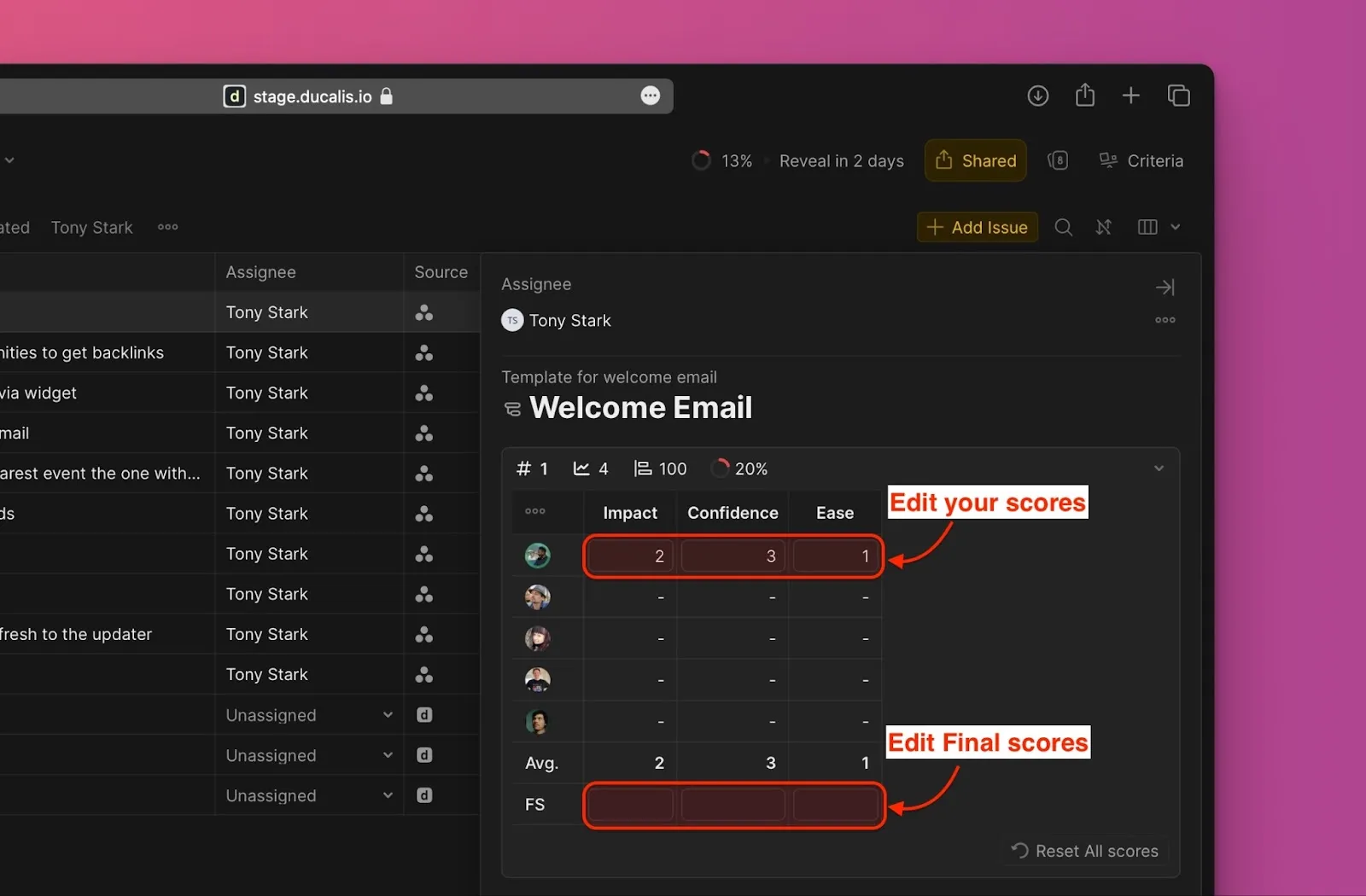
Task: Open the tab overview icon
Action: click(x=1178, y=96)
